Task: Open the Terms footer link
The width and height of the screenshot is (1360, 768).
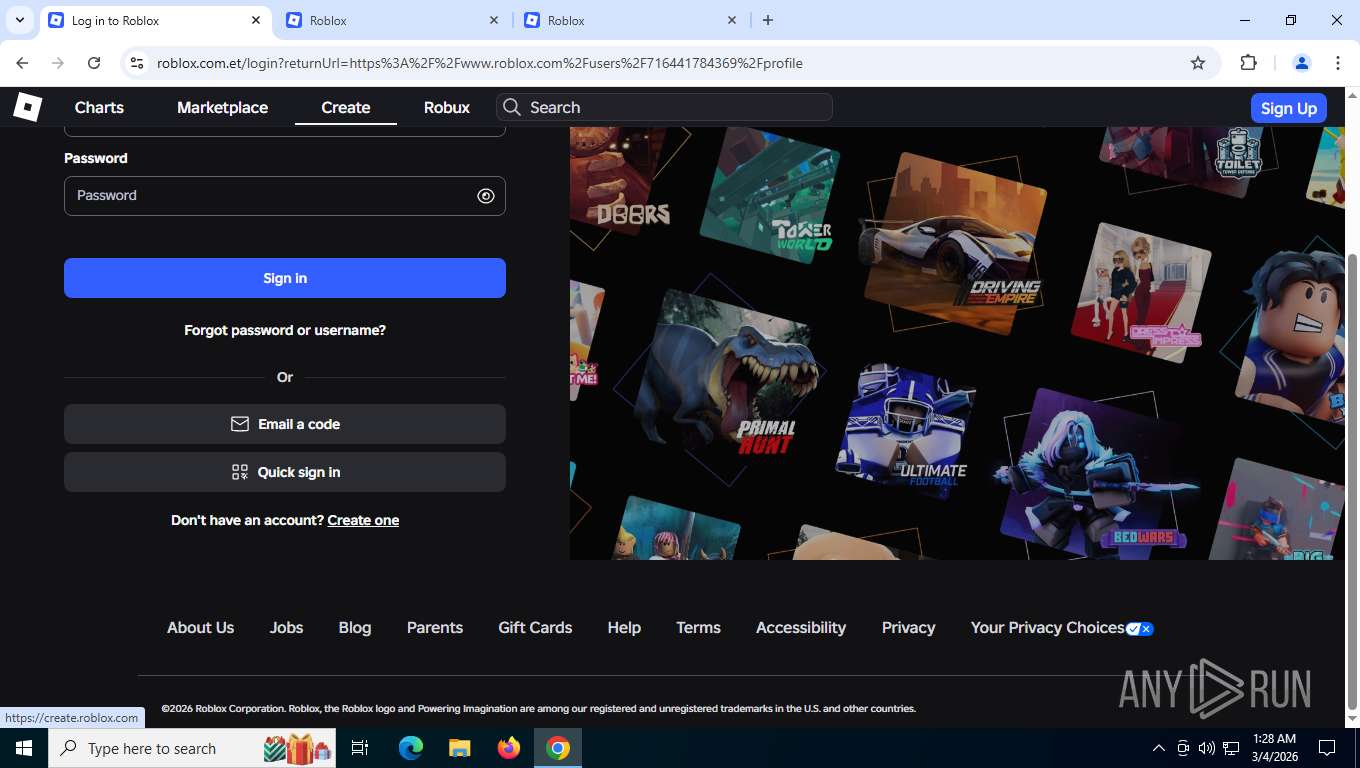Action: 698,627
